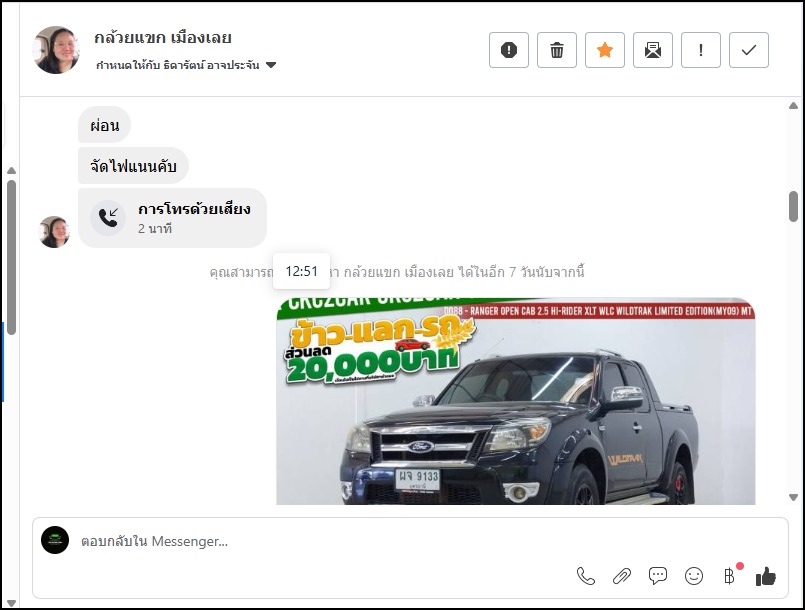Screen dimensions: 805x610
Task: Mark conversation unread with envelope icon
Action: pyautogui.click(x=653, y=50)
